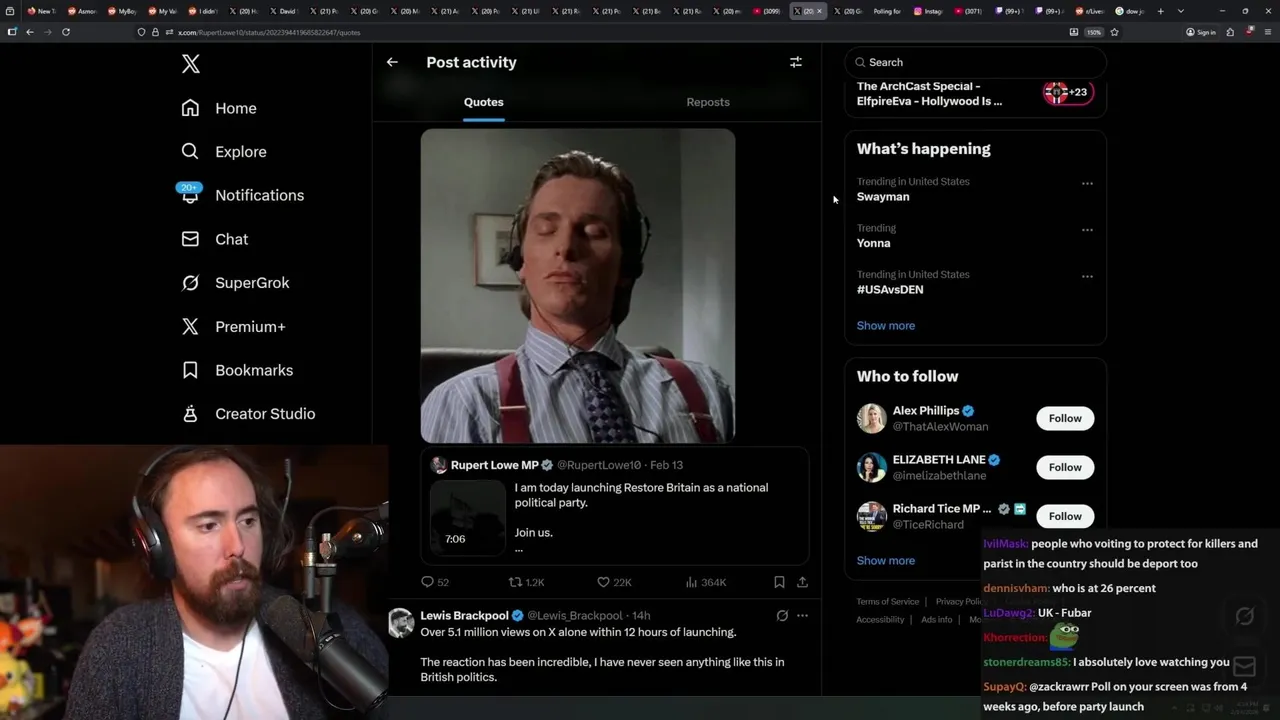Open more options for #USAvsDEN trend
Screen dimensions: 1280x720
(x=1087, y=277)
